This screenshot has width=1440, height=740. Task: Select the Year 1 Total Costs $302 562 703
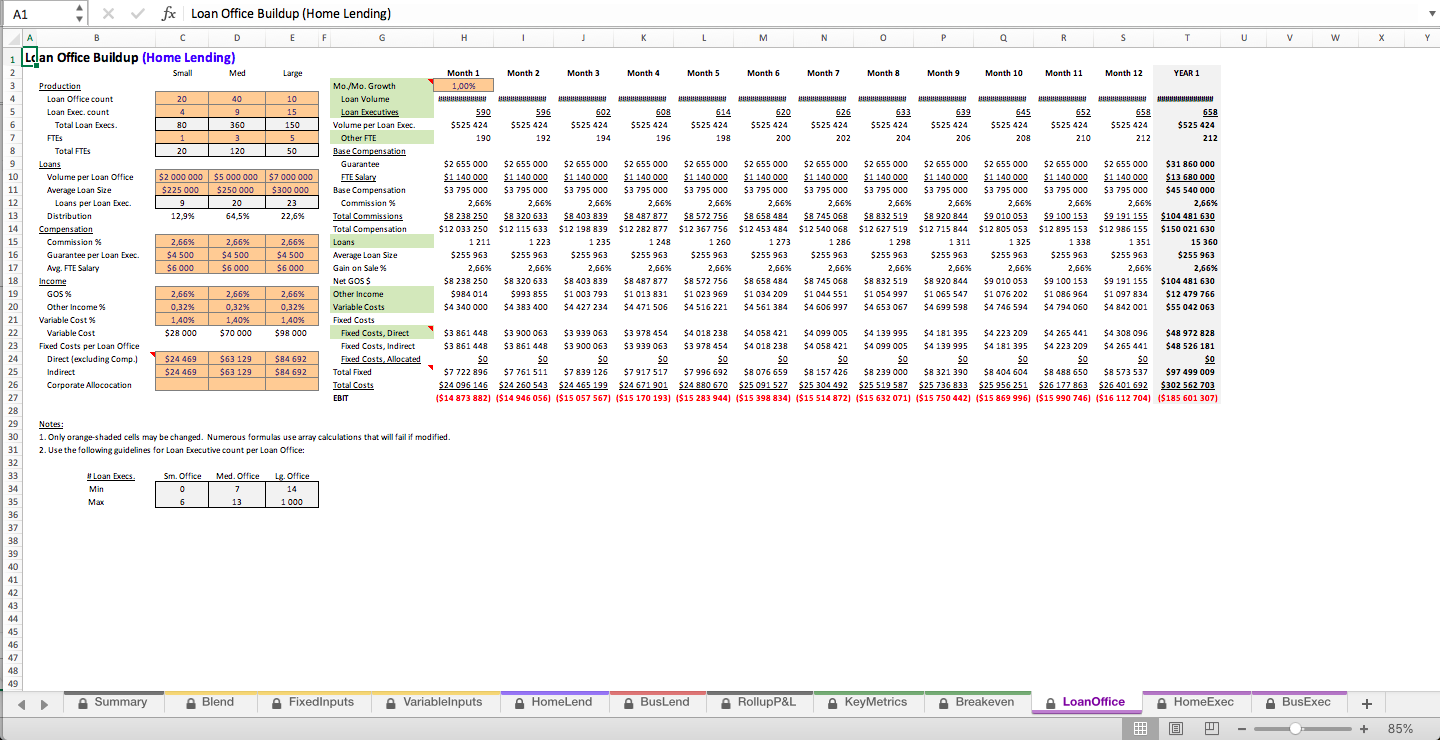[1189, 385]
